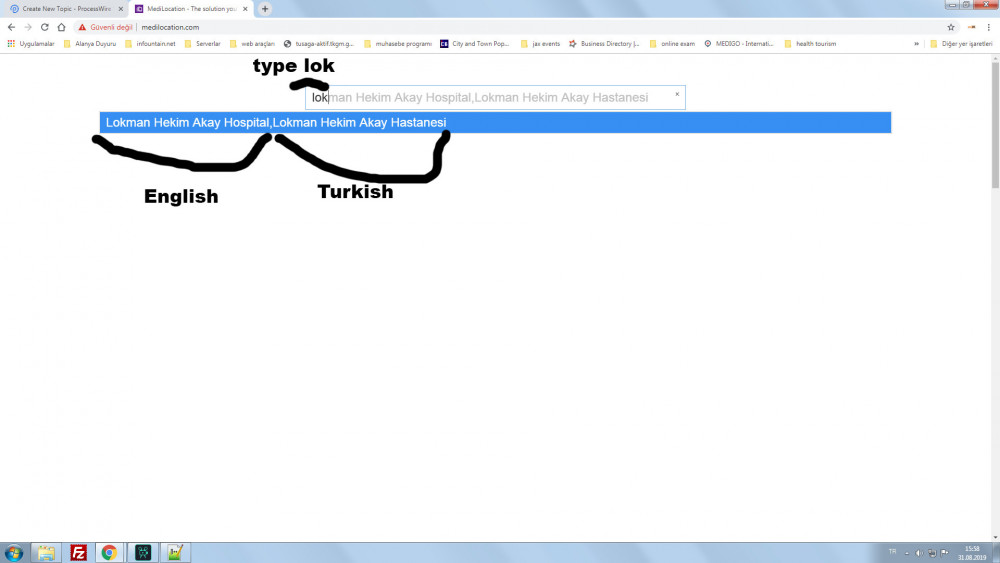The width and height of the screenshot is (1000, 563).
Task: Select the MediLocation tab
Action: (x=191, y=9)
